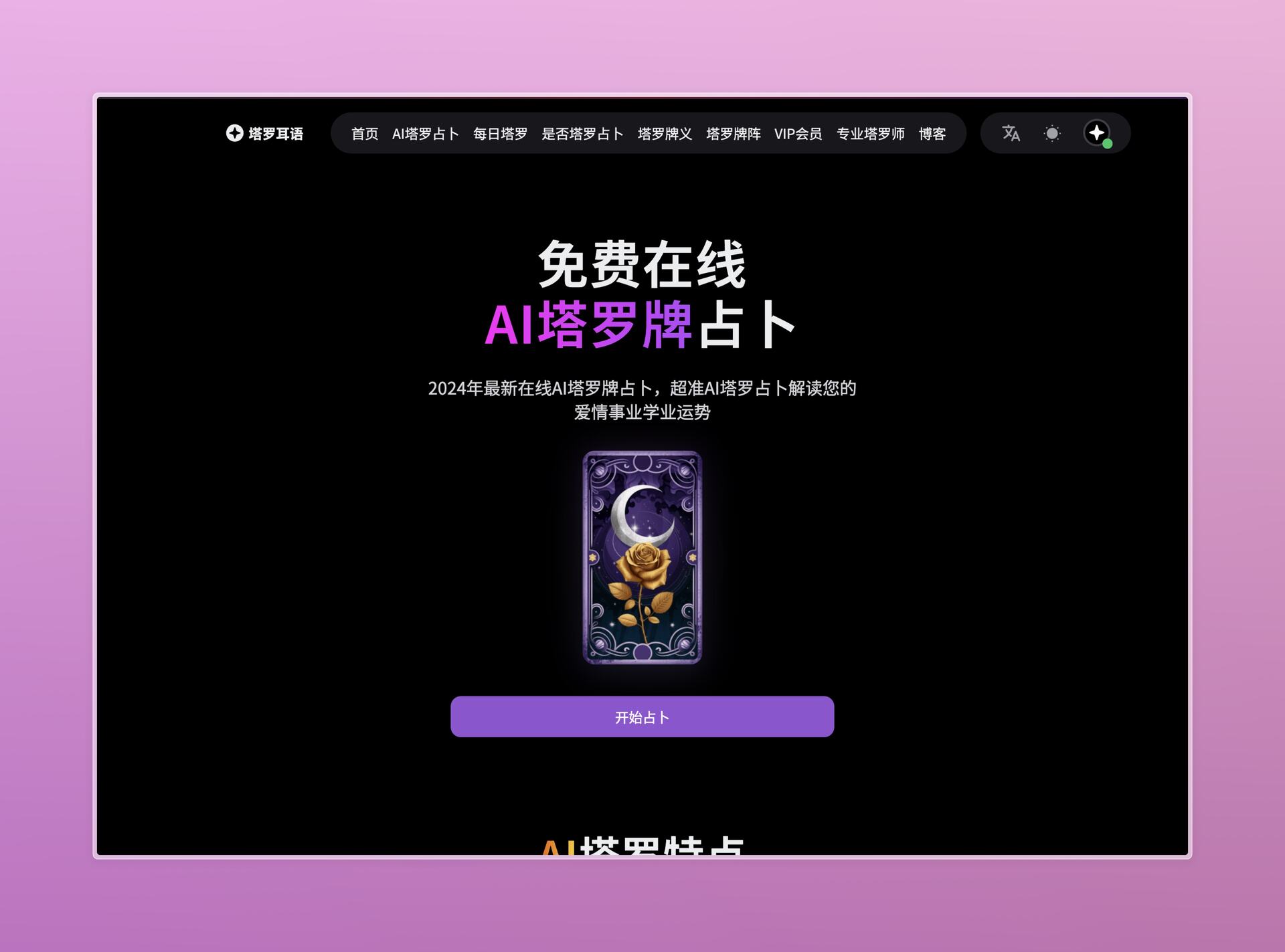Viewport: 1285px width, 952px height.
Task: Click the 免费在线 headline text
Action: [642, 265]
